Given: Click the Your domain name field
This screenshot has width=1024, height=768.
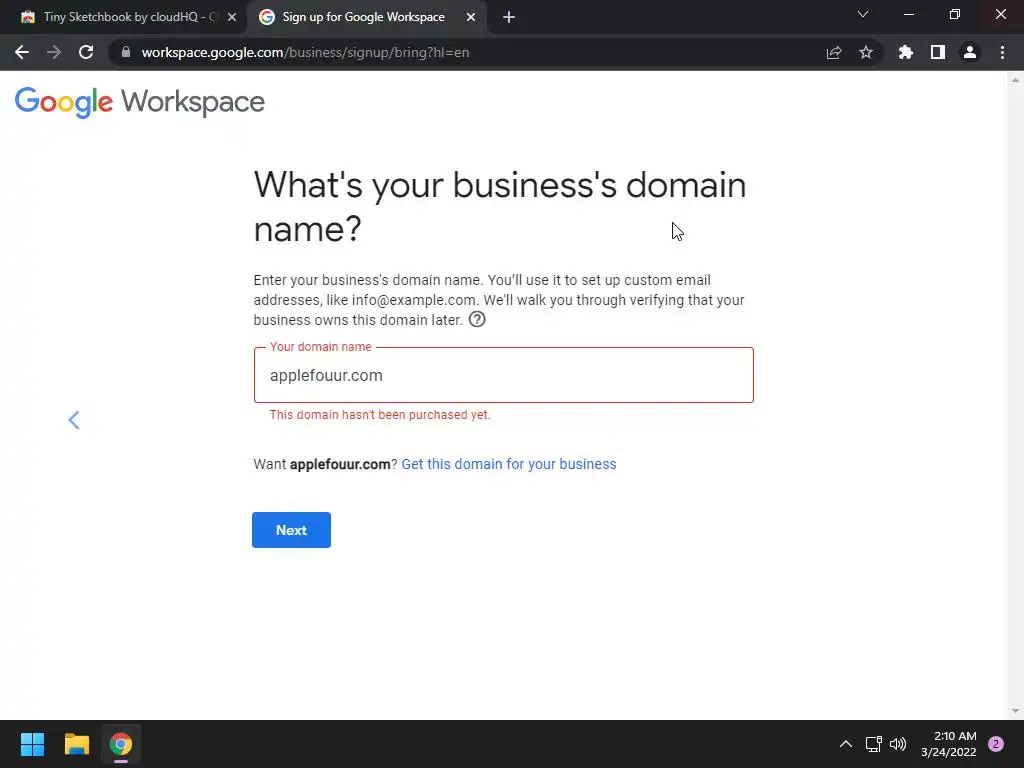Looking at the screenshot, I should (x=504, y=375).
